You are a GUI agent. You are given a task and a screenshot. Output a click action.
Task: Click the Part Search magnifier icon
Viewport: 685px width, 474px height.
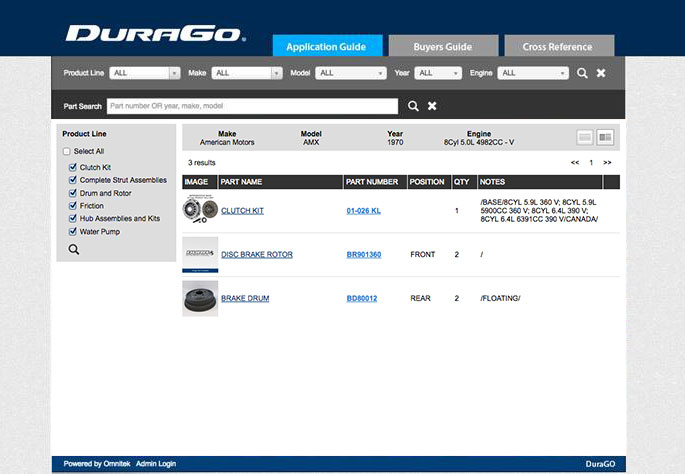(x=413, y=106)
